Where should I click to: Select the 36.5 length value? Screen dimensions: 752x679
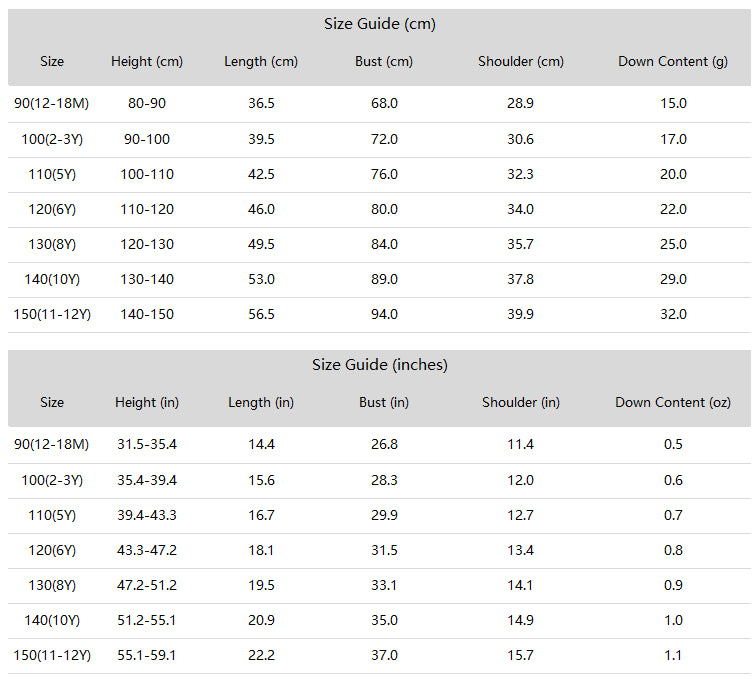261,104
